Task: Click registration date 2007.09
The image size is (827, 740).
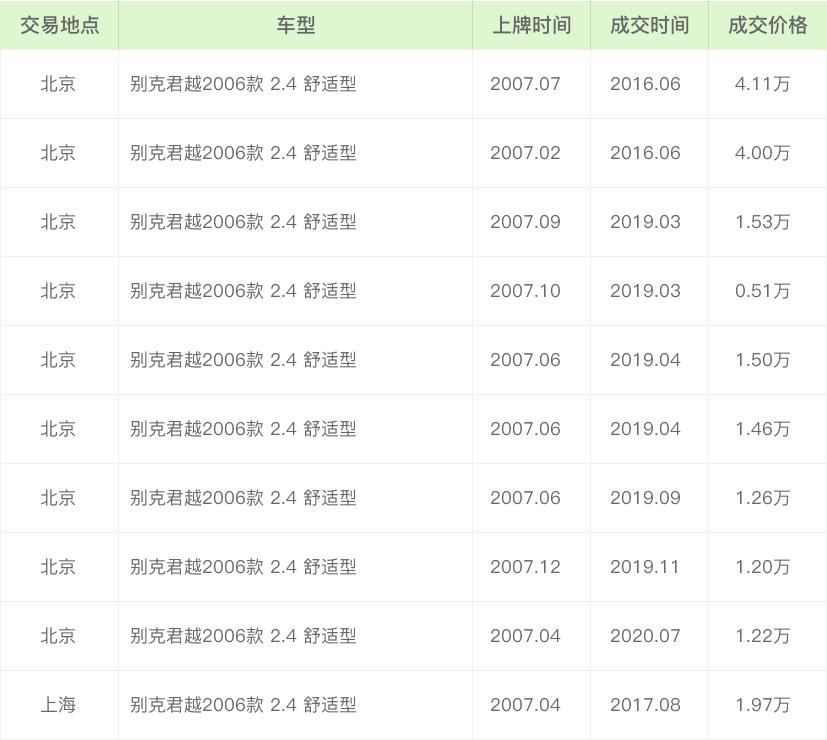Action: [525, 222]
